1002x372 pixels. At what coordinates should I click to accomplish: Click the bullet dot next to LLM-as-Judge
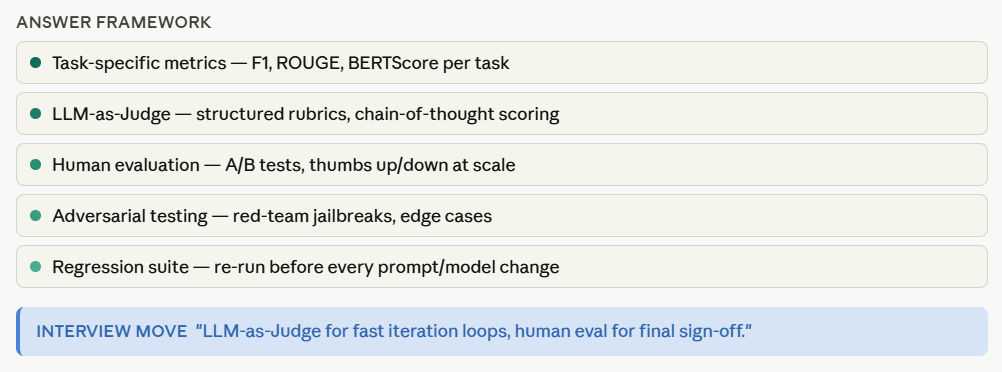[36, 114]
